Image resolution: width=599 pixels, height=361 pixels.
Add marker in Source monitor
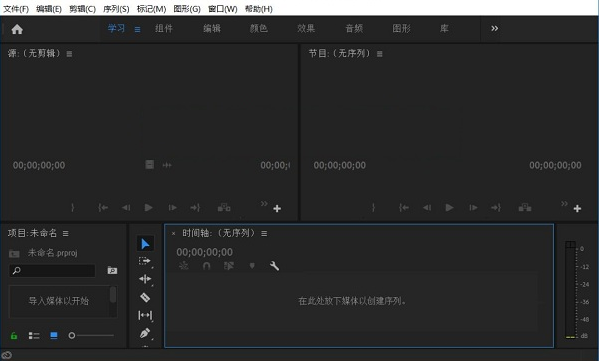pos(73,208)
